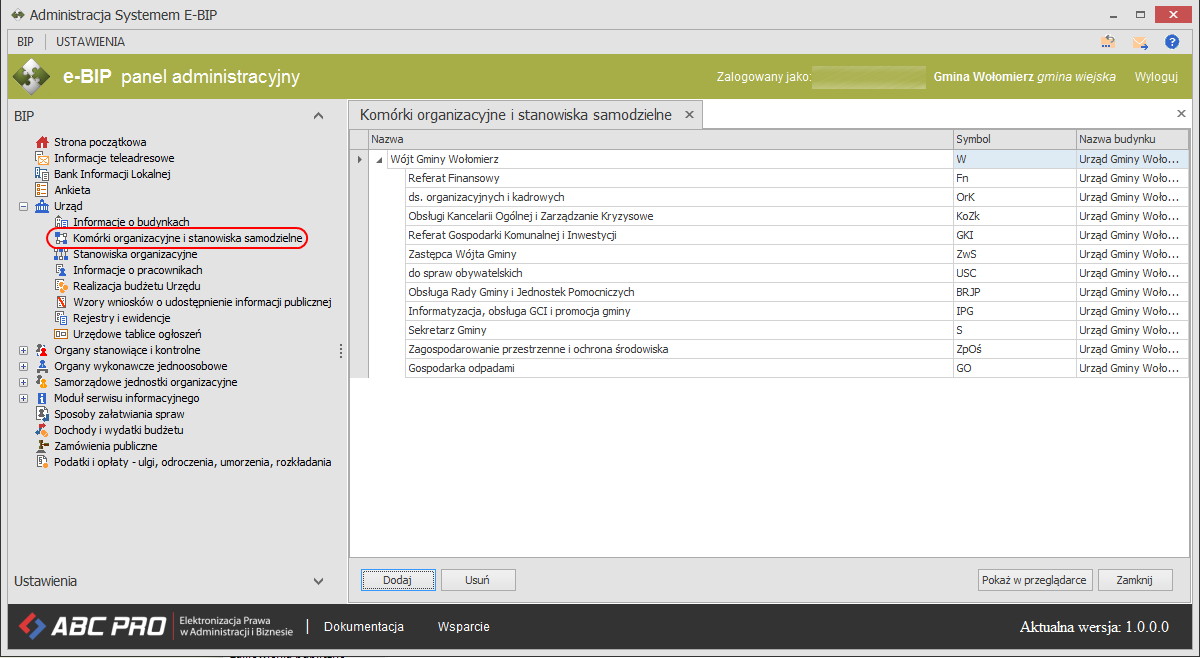Expand Moduł serwisu informacyjnego node
The width and height of the screenshot is (1200, 658).
[x=23, y=398]
